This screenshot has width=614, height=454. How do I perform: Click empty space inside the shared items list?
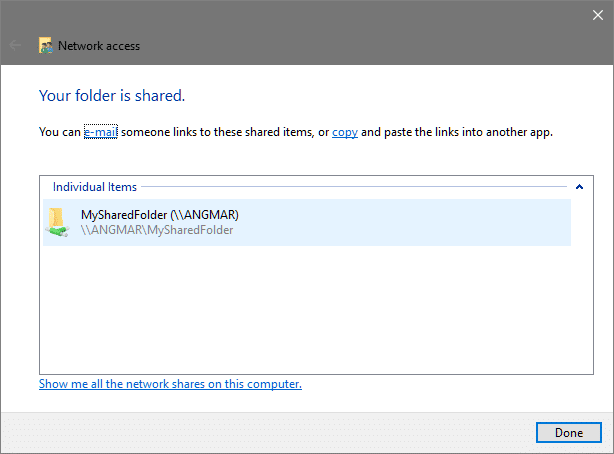click(316, 309)
